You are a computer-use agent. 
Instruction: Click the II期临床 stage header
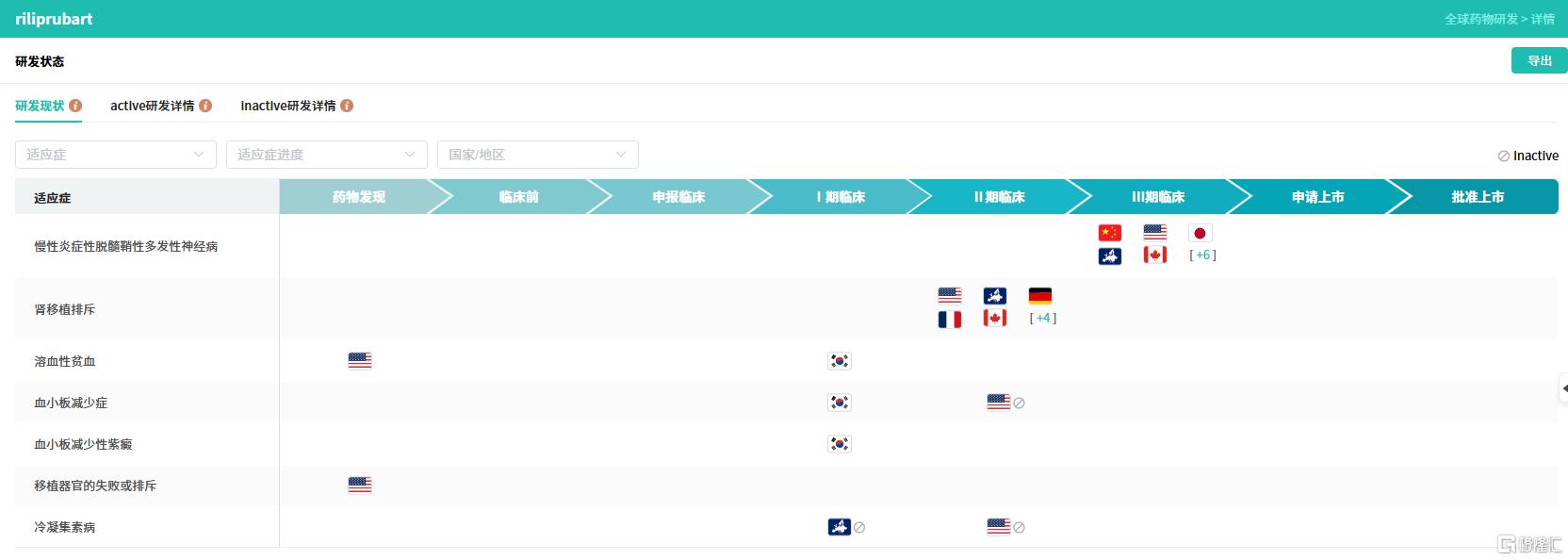[x=999, y=197]
